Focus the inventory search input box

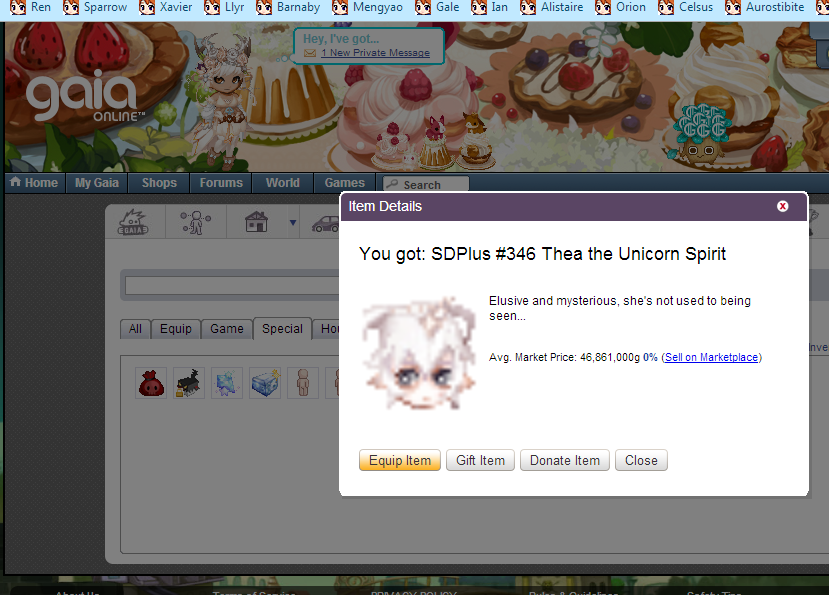pos(233,286)
